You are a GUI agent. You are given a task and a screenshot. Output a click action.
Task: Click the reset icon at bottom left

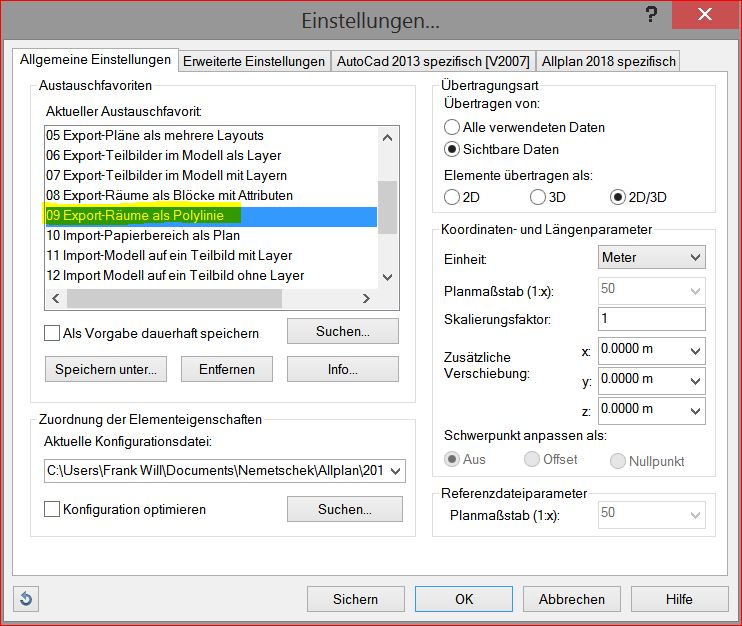pyautogui.click(x=26, y=599)
